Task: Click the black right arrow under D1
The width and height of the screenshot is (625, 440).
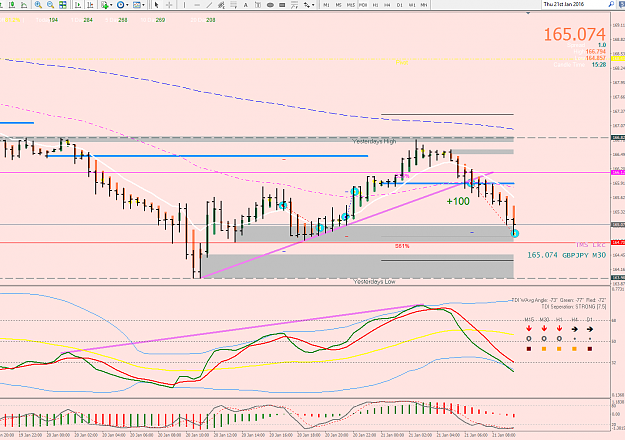Action: [590, 329]
